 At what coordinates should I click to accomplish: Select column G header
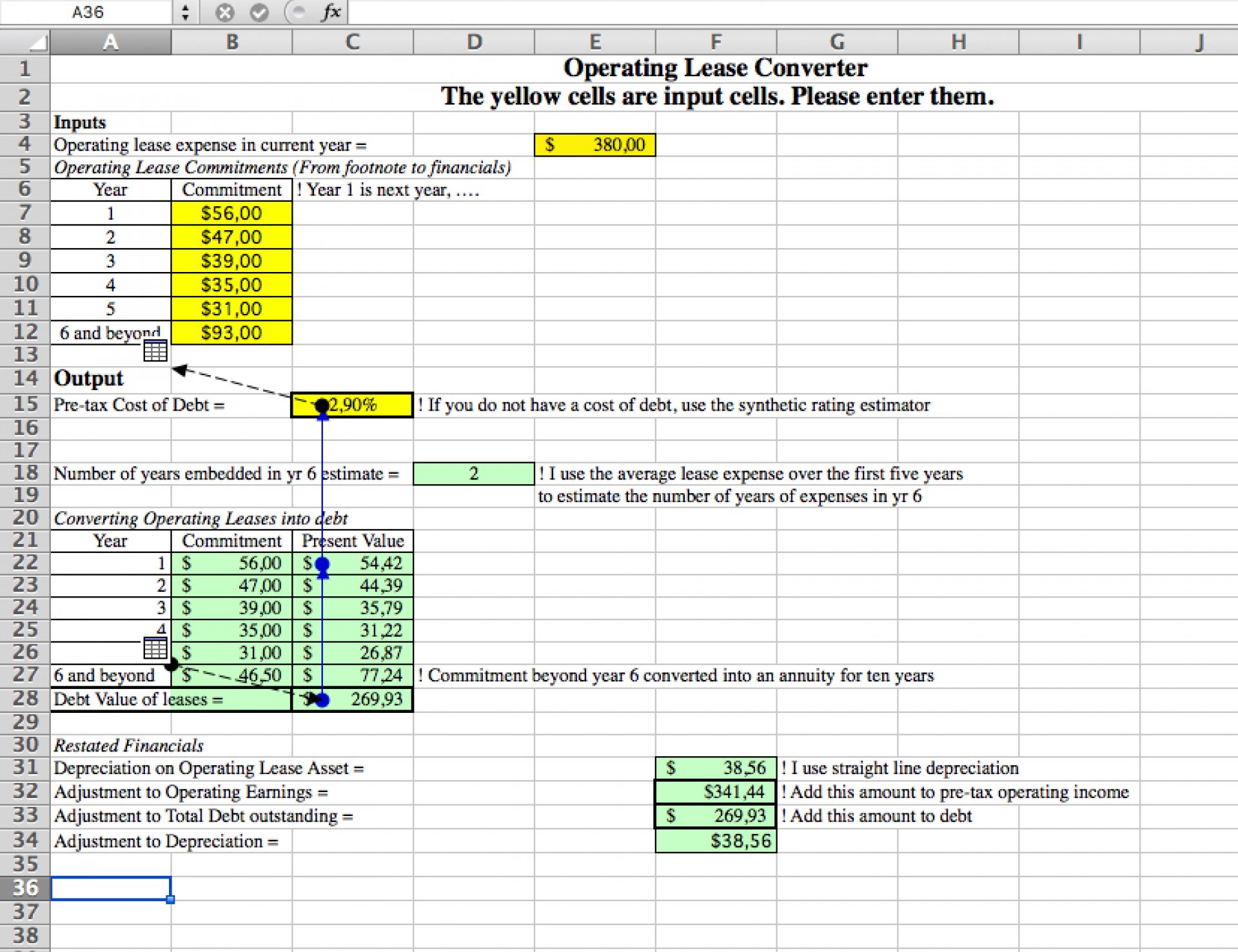(838, 42)
